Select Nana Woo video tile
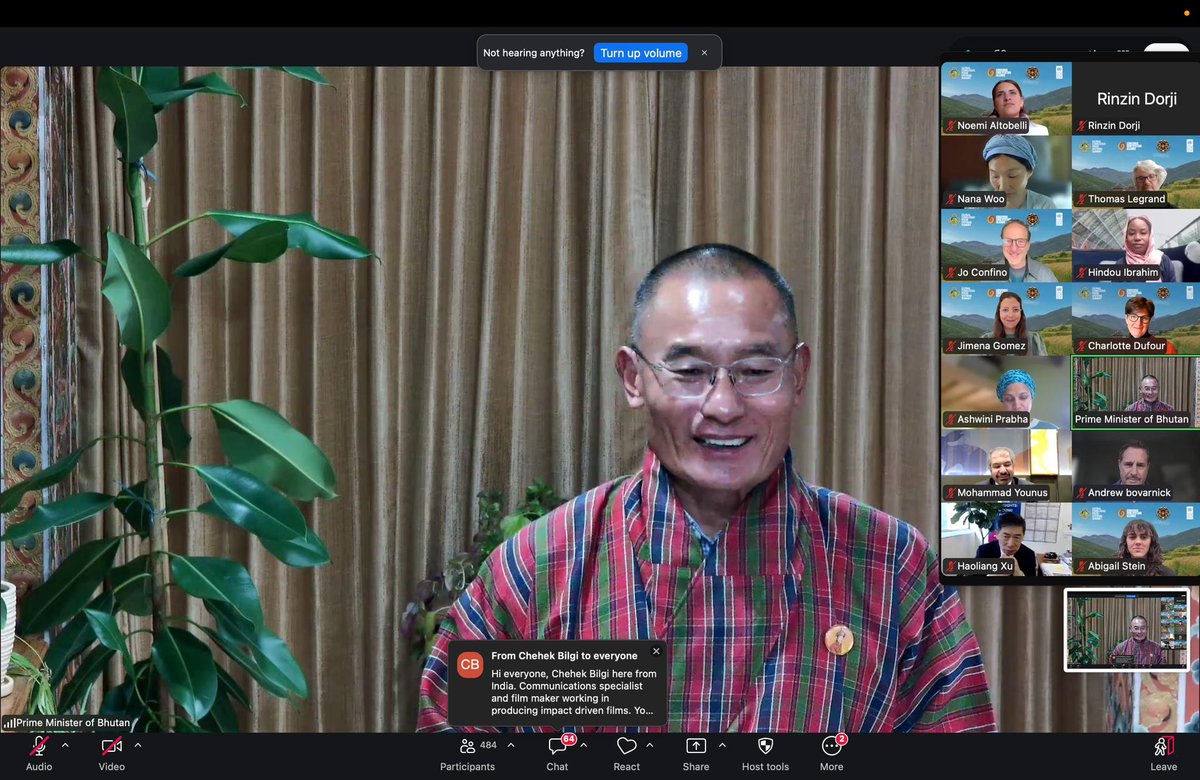This screenshot has height=780, width=1200. click(1006, 172)
